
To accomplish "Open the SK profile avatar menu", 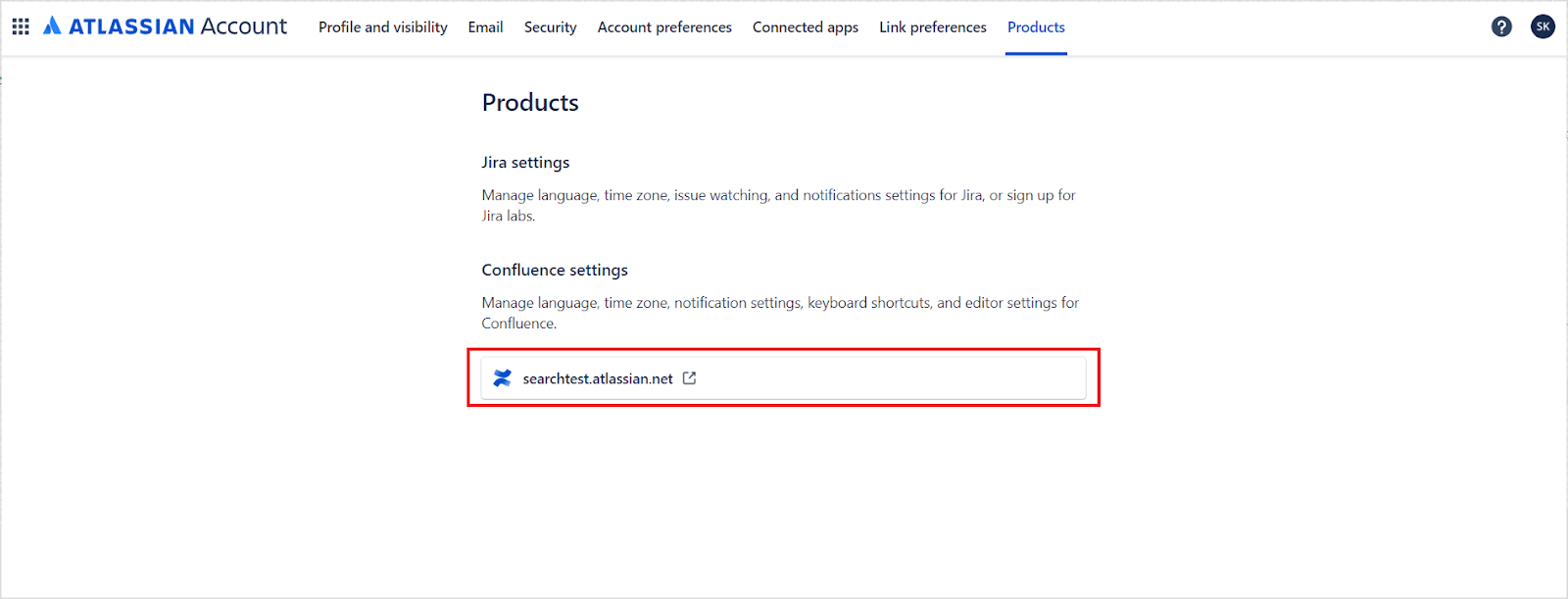I will [x=1543, y=26].
